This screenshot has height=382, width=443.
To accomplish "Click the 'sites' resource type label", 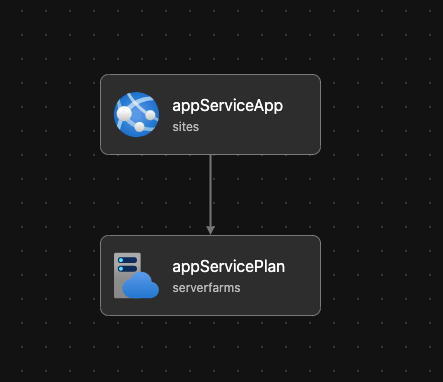I will [186, 127].
